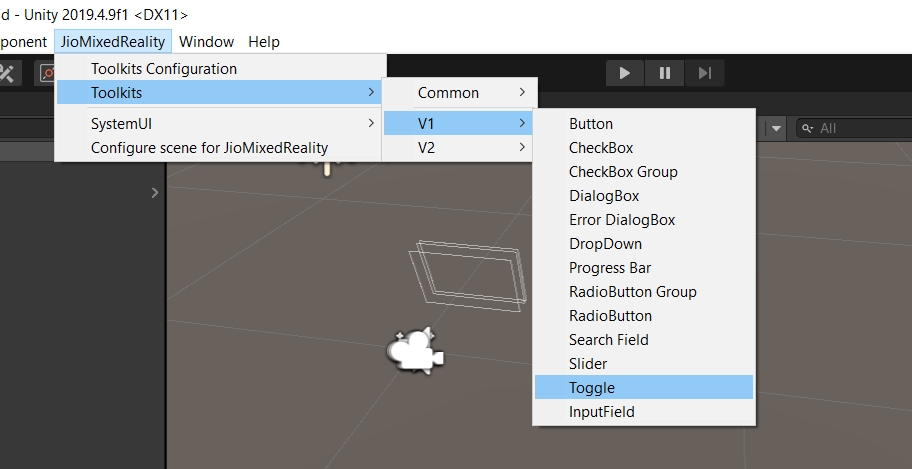Image resolution: width=912 pixels, height=469 pixels.
Task: Choose CheckBox Group menu entry
Action: (623, 172)
